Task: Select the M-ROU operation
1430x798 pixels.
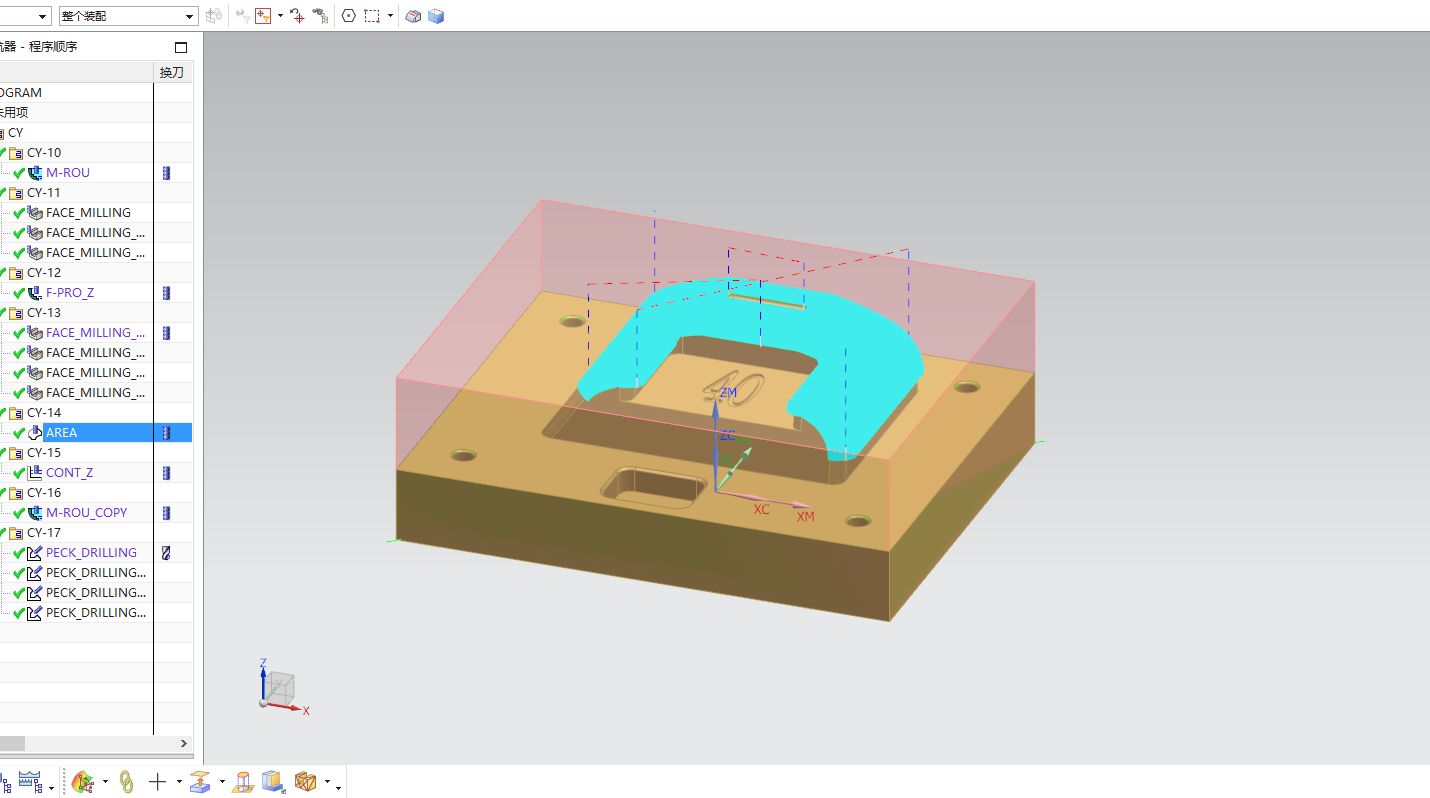Action: (x=68, y=173)
